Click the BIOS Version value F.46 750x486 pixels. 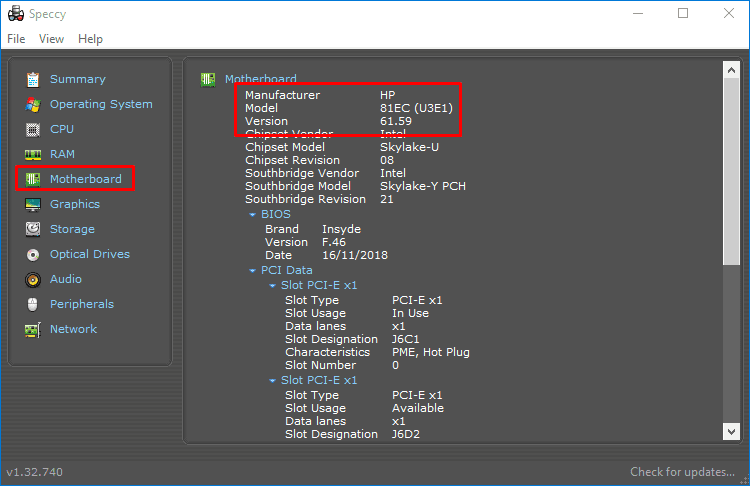click(333, 242)
